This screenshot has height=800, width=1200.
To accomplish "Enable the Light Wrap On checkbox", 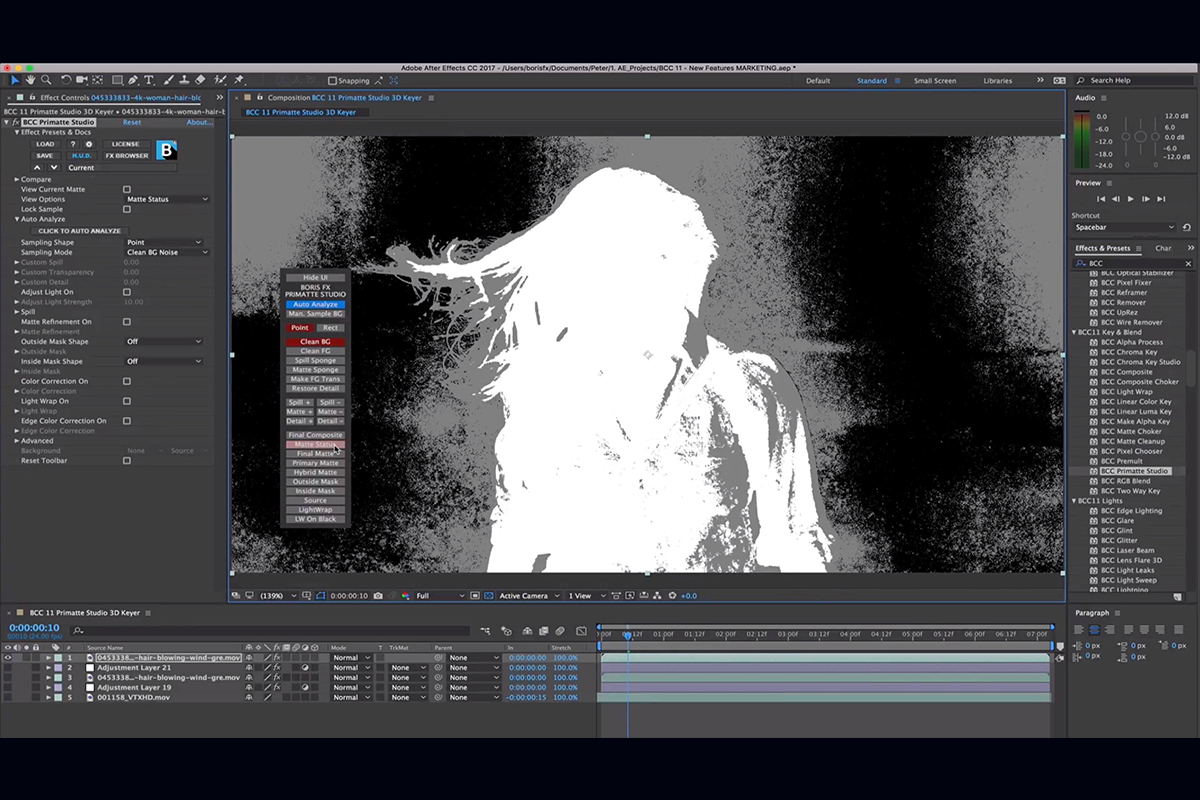I will pyautogui.click(x=127, y=401).
